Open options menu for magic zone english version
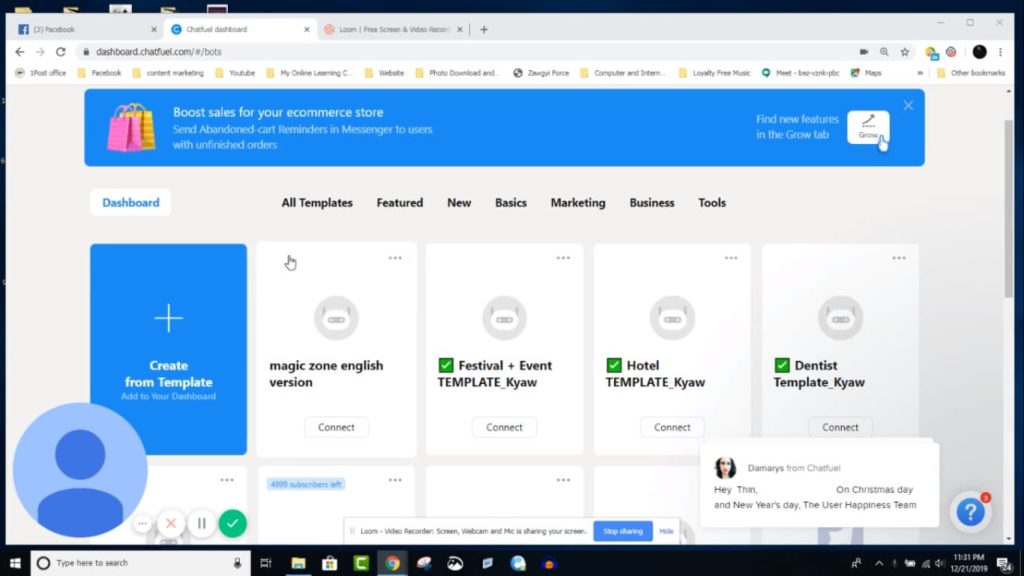The height and width of the screenshot is (576, 1024). point(395,258)
